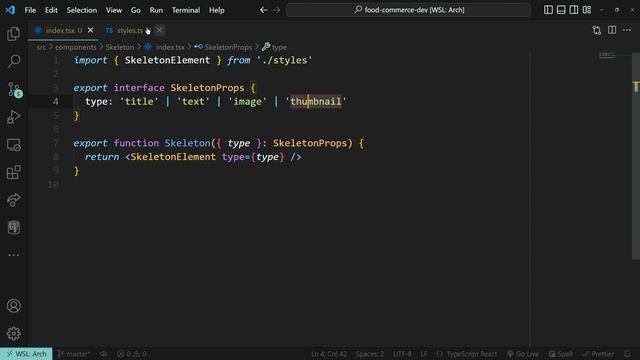Expand the Skeleton folder breadcrumb
640x360 pixels.
(x=120, y=47)
